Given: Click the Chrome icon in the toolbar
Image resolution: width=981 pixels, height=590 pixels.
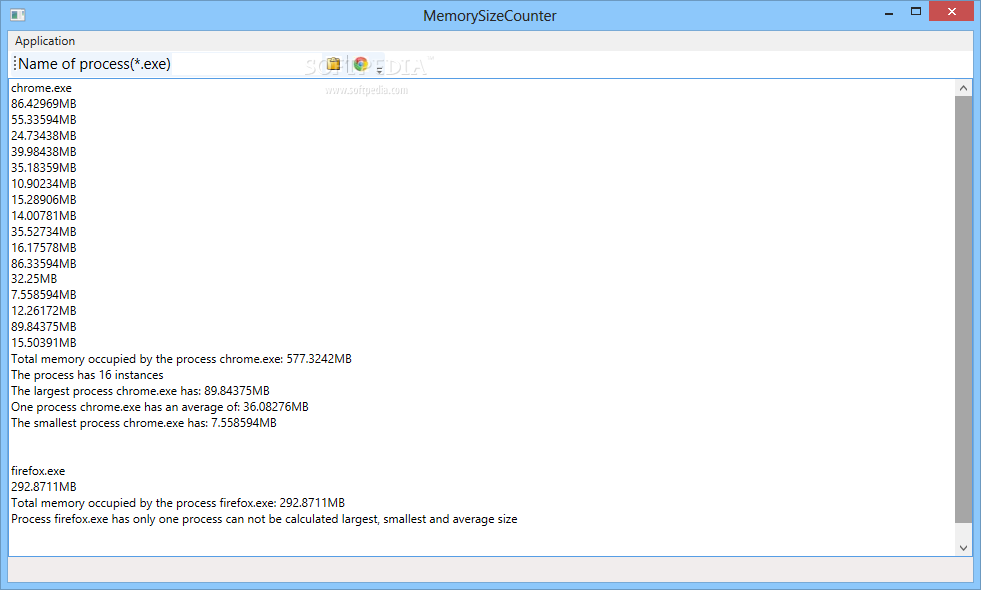Looking at the screenshot, I should 360,64.
